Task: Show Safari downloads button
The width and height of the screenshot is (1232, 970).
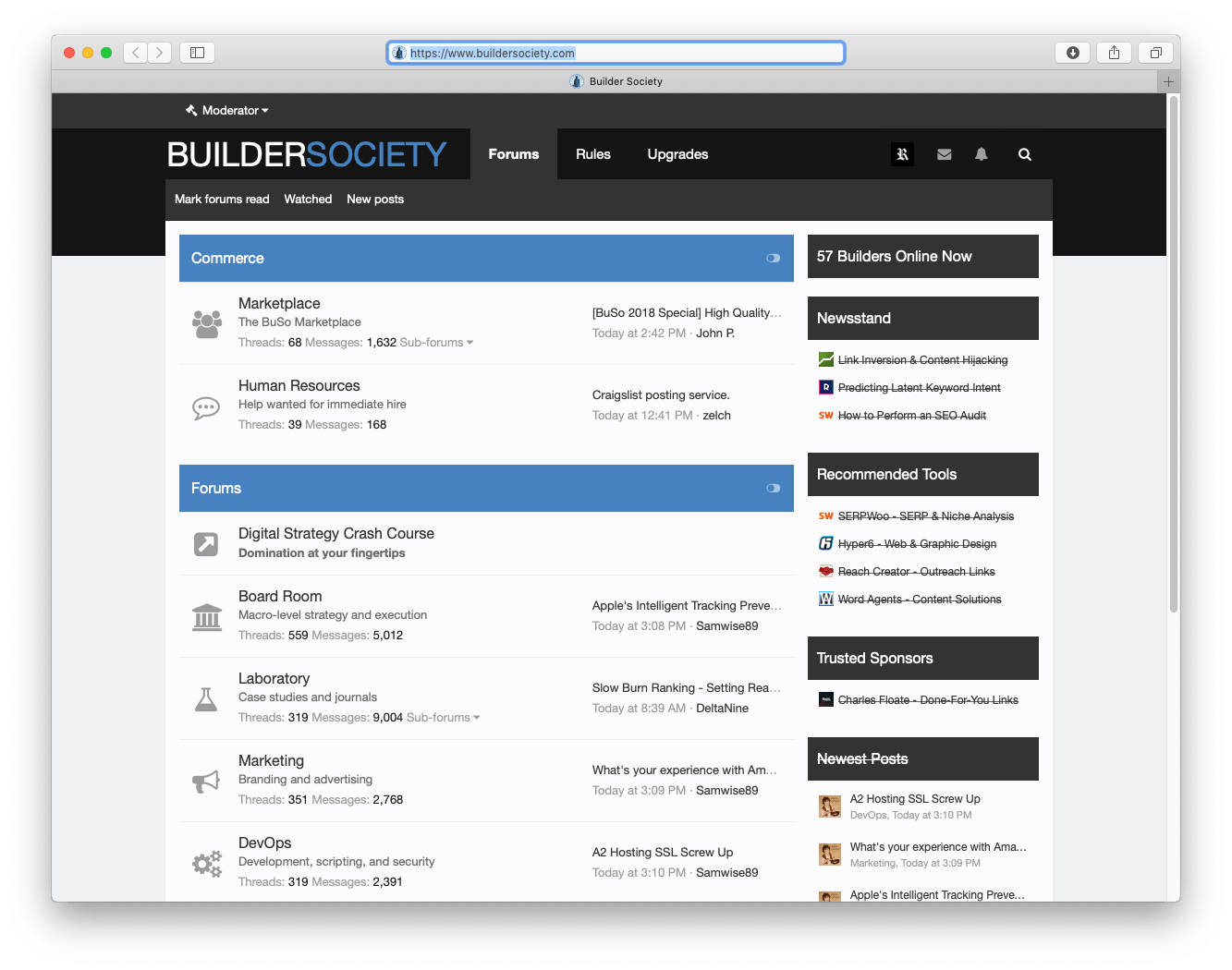Action: pyautogui.click(x=1072, y=53)
